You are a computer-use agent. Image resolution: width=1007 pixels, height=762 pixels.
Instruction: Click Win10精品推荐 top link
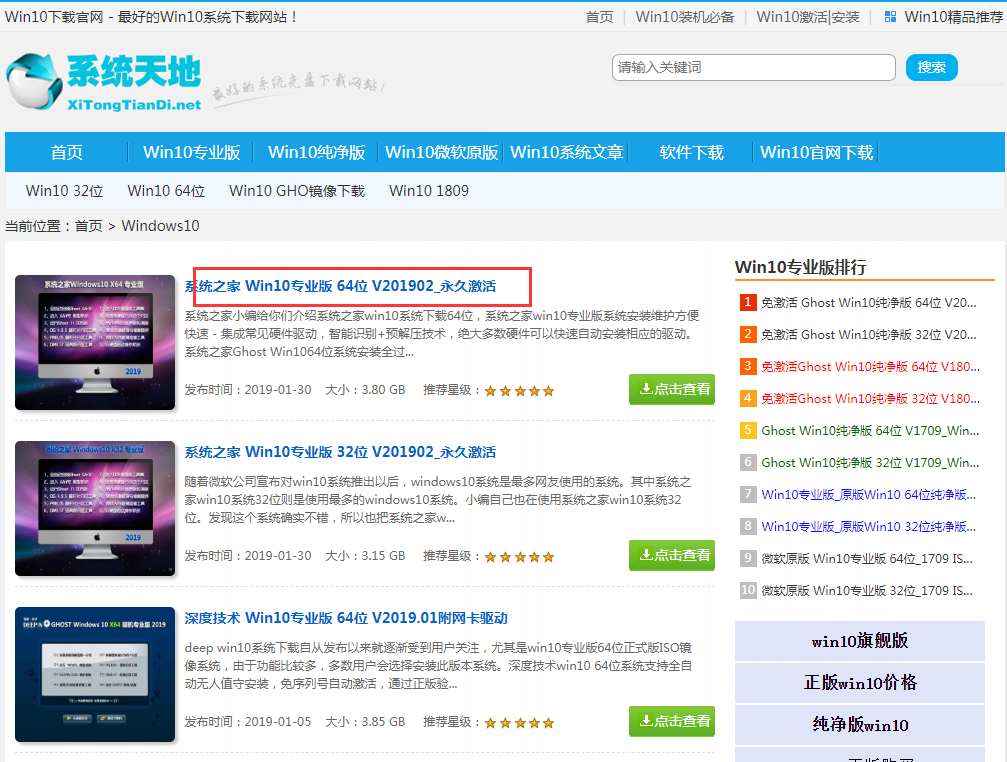(954, 17)
